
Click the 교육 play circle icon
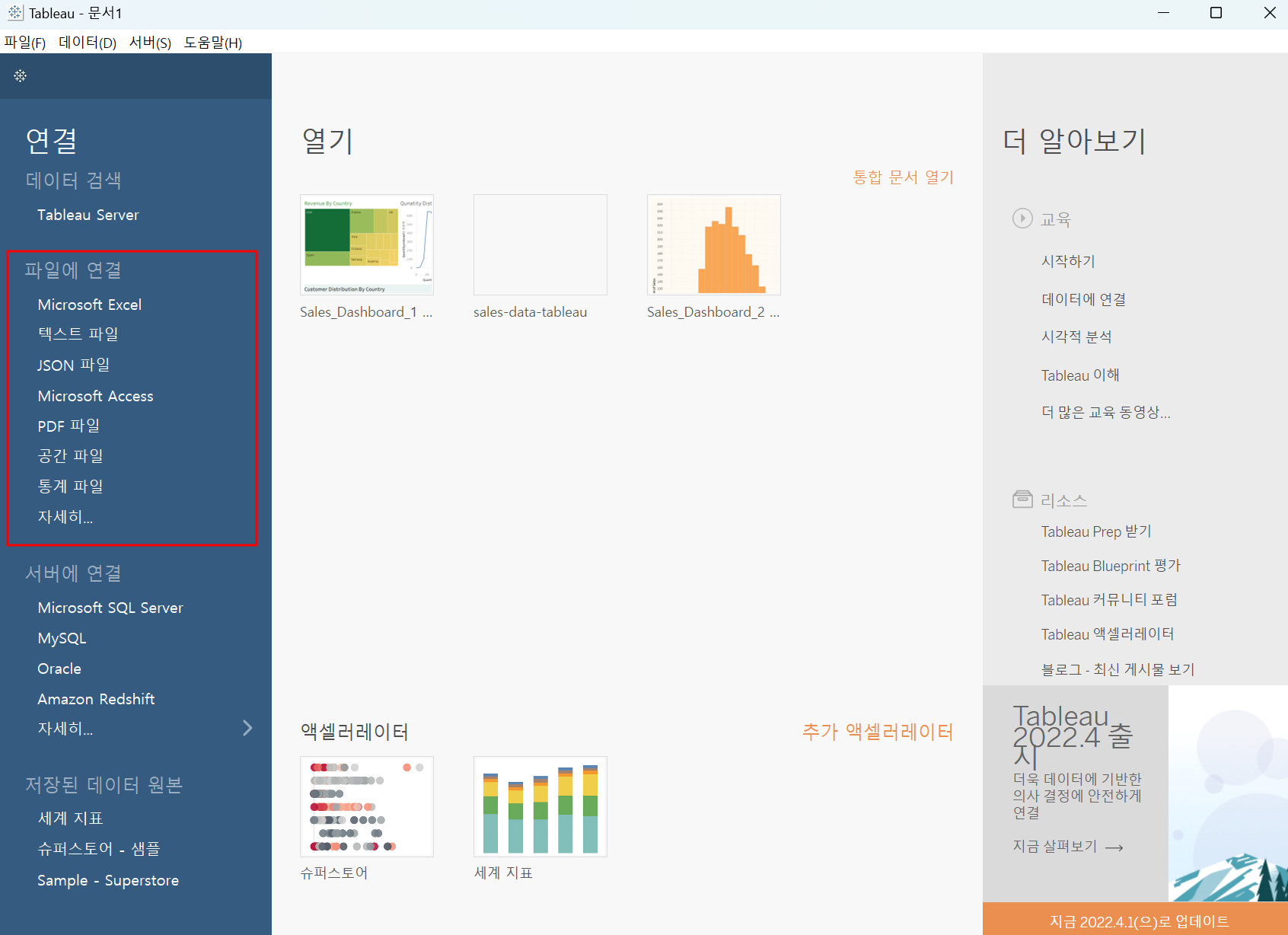point(1022,218)
